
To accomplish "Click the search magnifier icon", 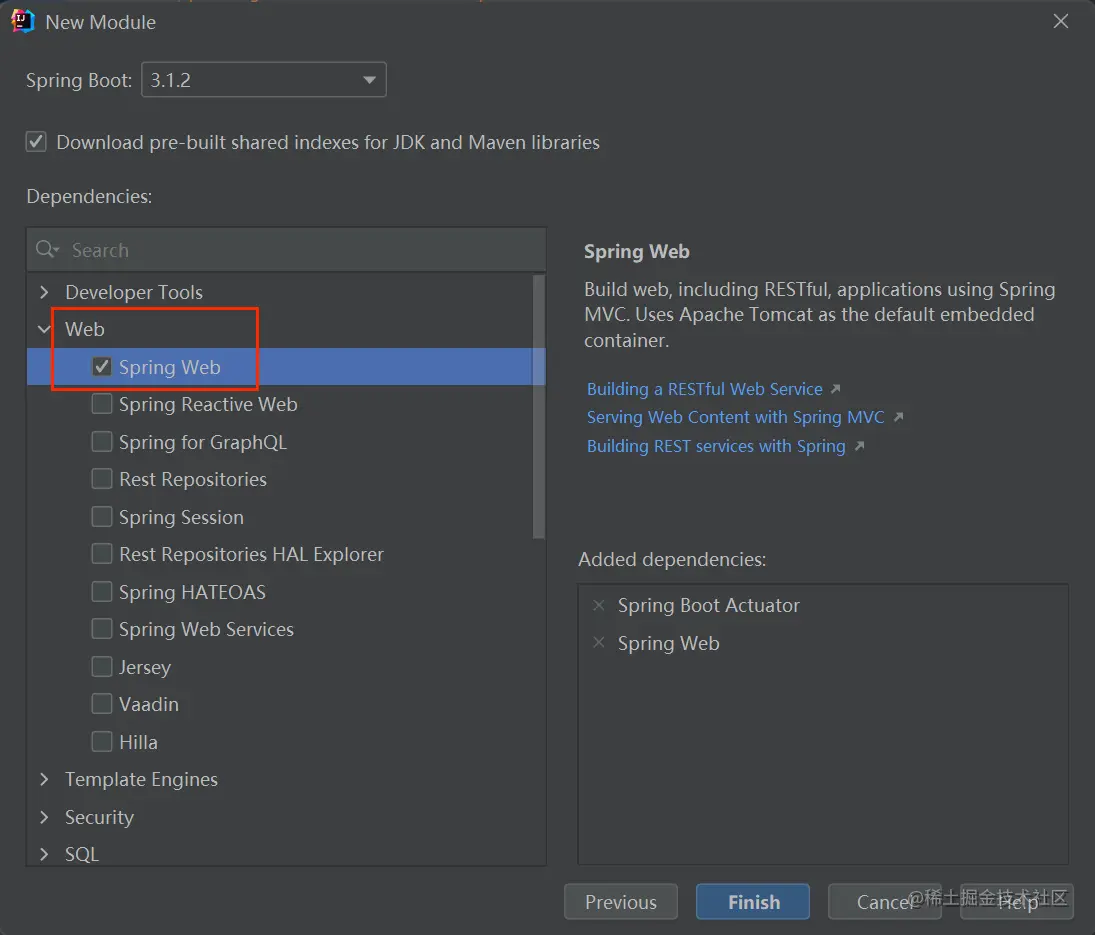I will point(46,250).
